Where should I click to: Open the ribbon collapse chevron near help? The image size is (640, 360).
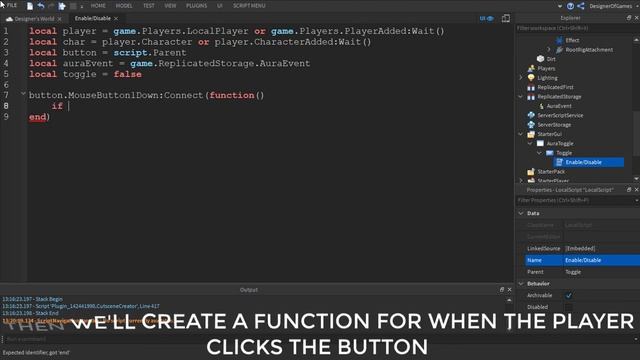pos(560,6)
